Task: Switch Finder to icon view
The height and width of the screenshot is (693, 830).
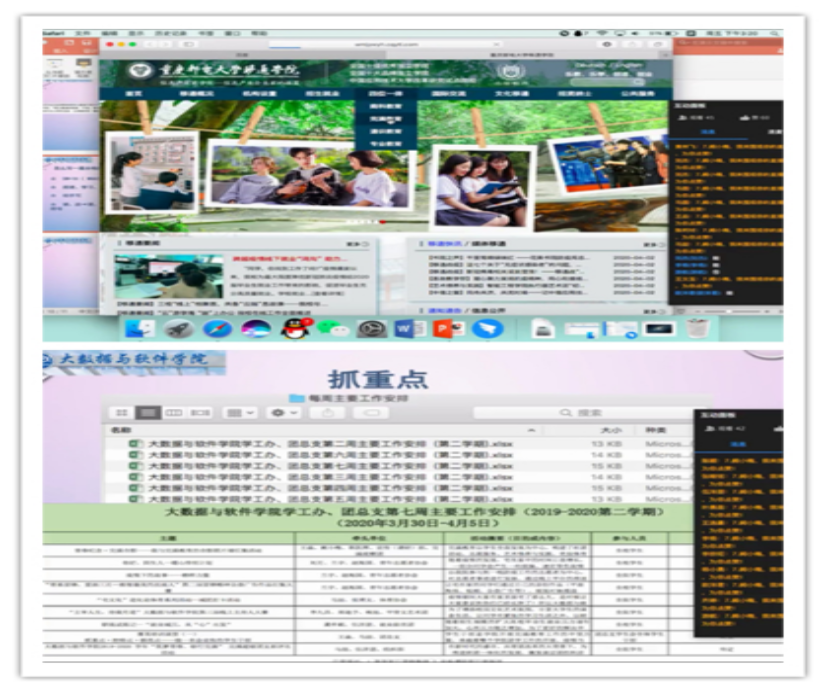Action: pos(122,412)
